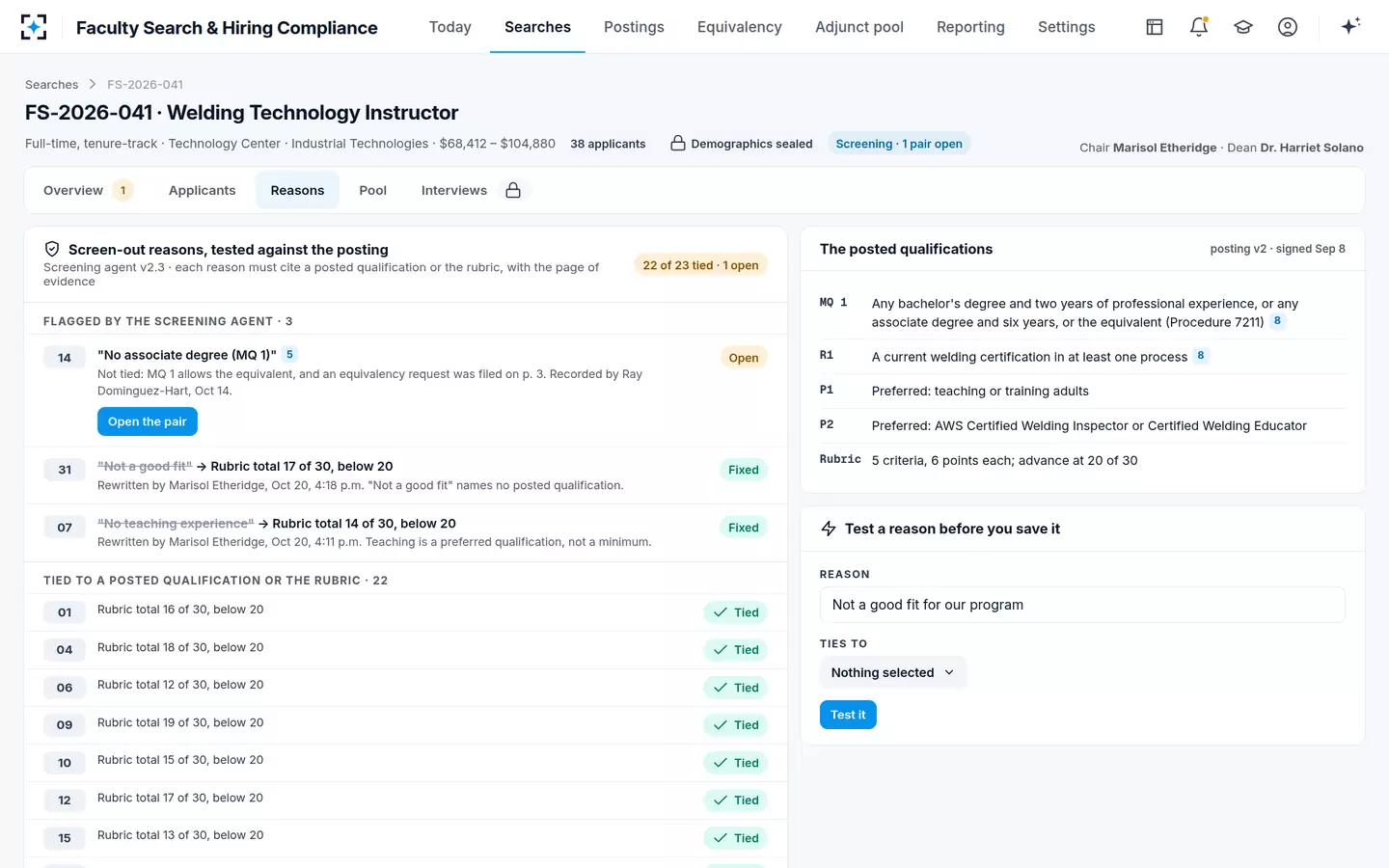The height and width of the screenshot is (868, 1389).
Task: Click the Fixed status on applicant 31
Action: point(744,470)
